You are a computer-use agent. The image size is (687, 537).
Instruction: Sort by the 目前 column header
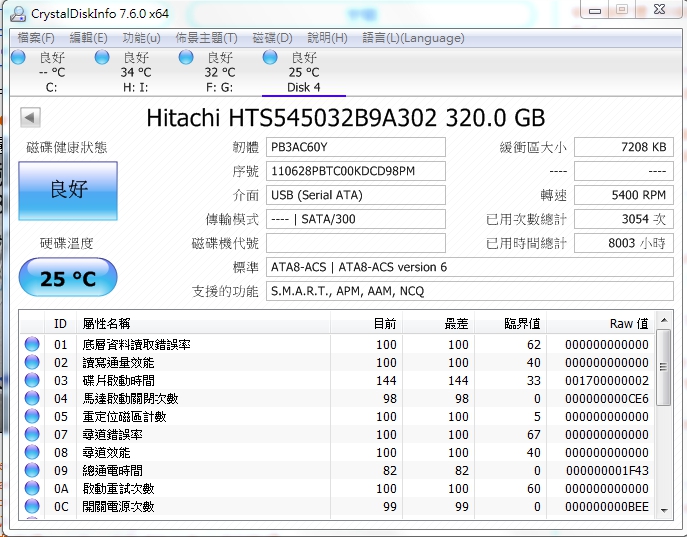pyautogui.click(x=367, y=324)
